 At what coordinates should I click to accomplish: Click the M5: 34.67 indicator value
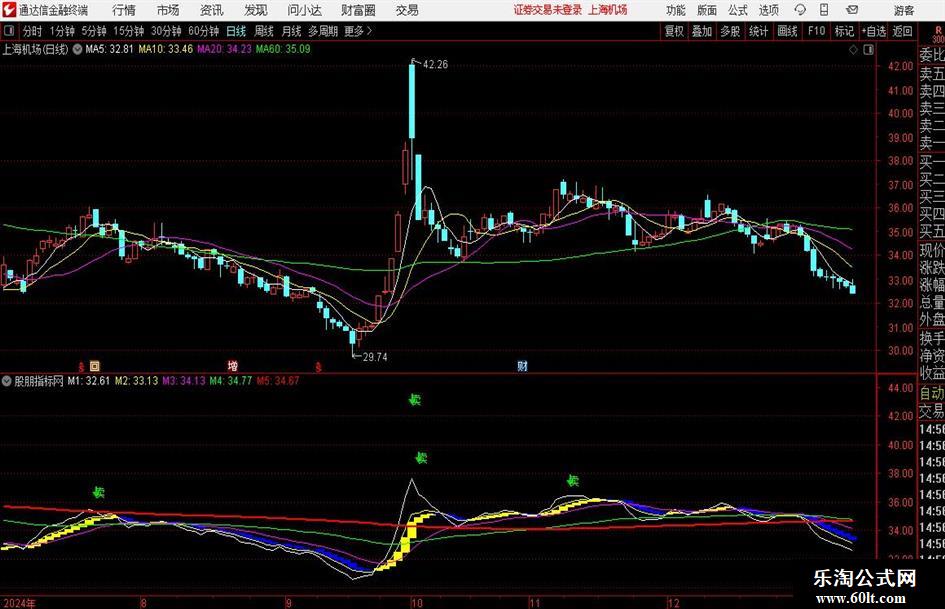point(278,381)
